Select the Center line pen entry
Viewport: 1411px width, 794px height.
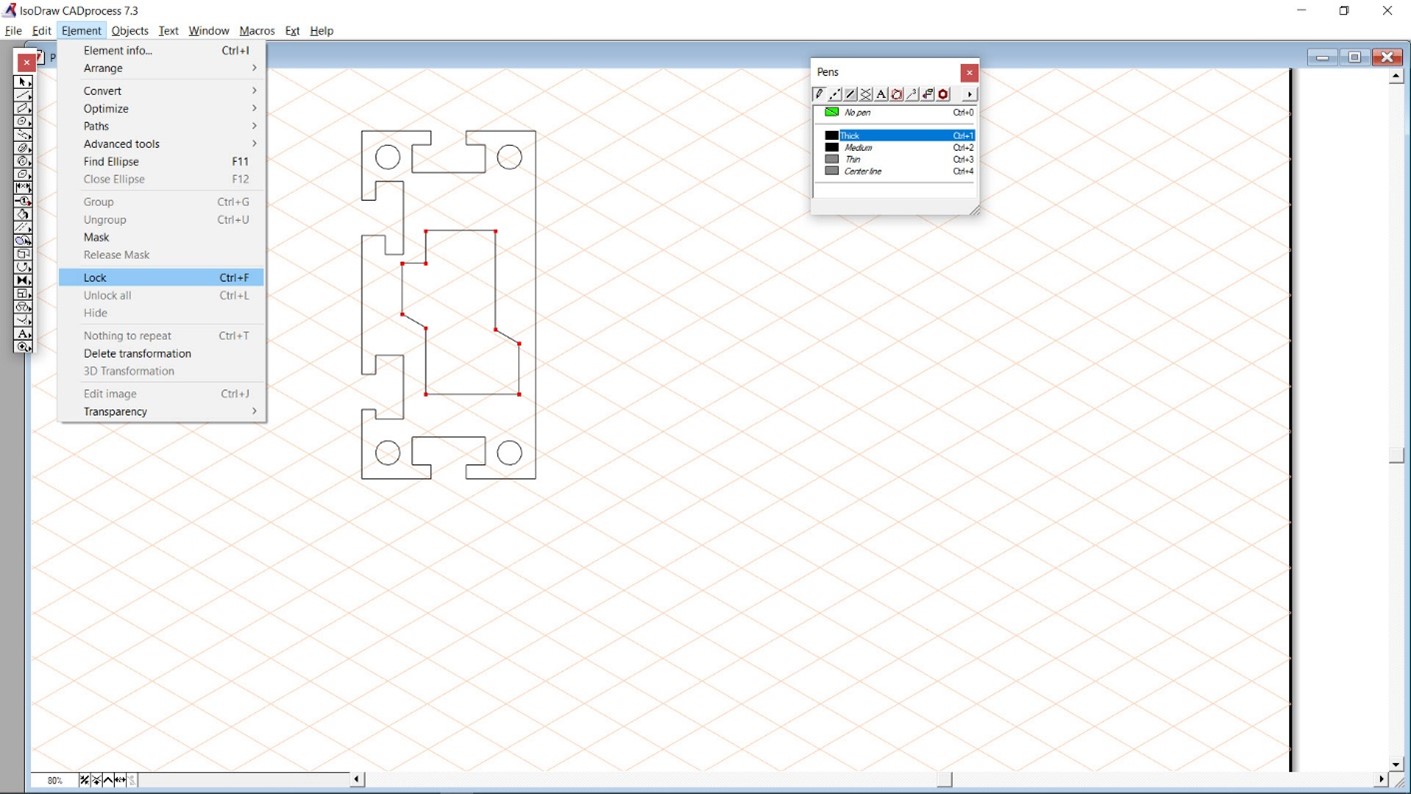[896, 171]
